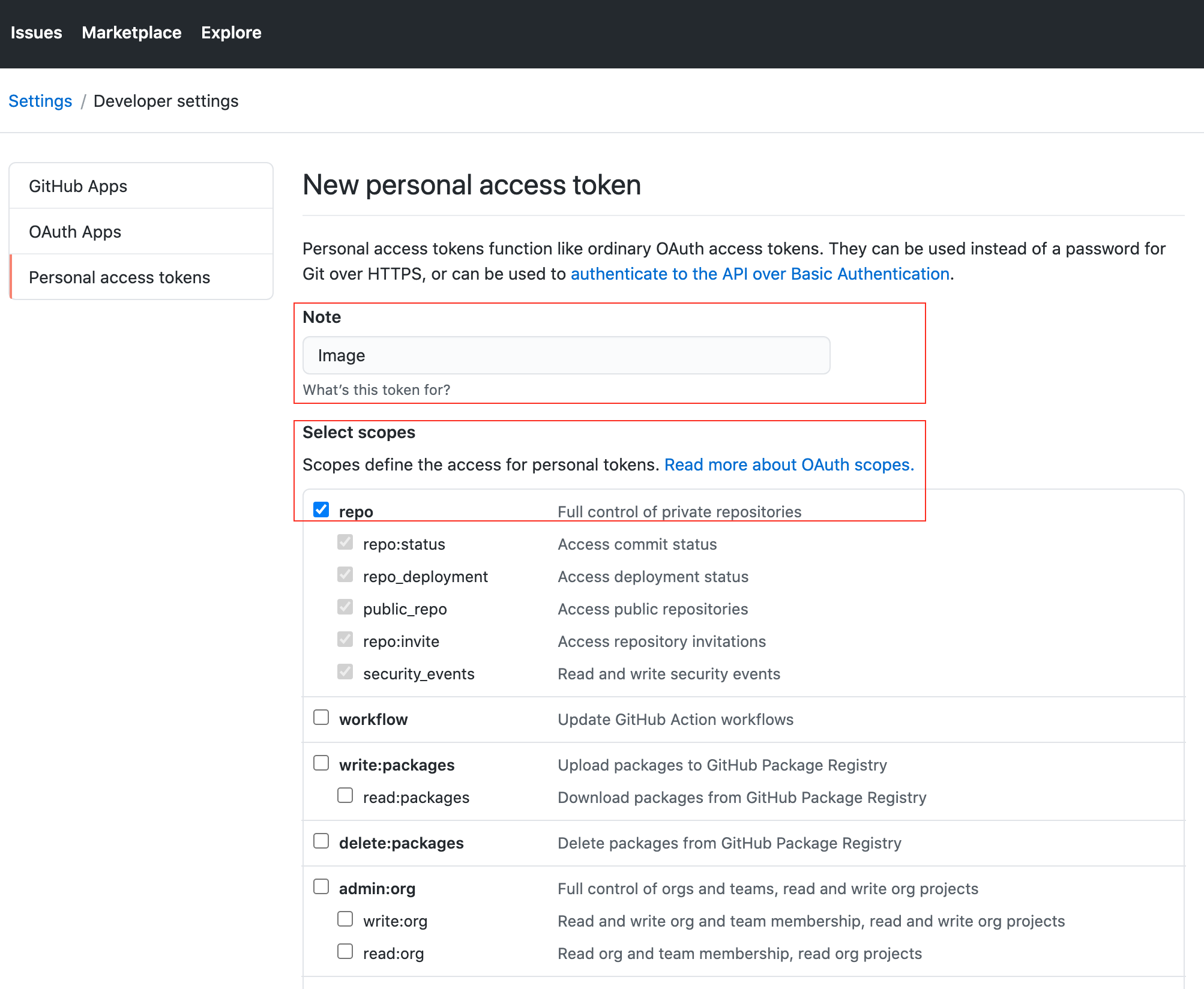Viewport: 1204px width, 989px height.
Task: Click the Note input field
Action: coord(566,355)
